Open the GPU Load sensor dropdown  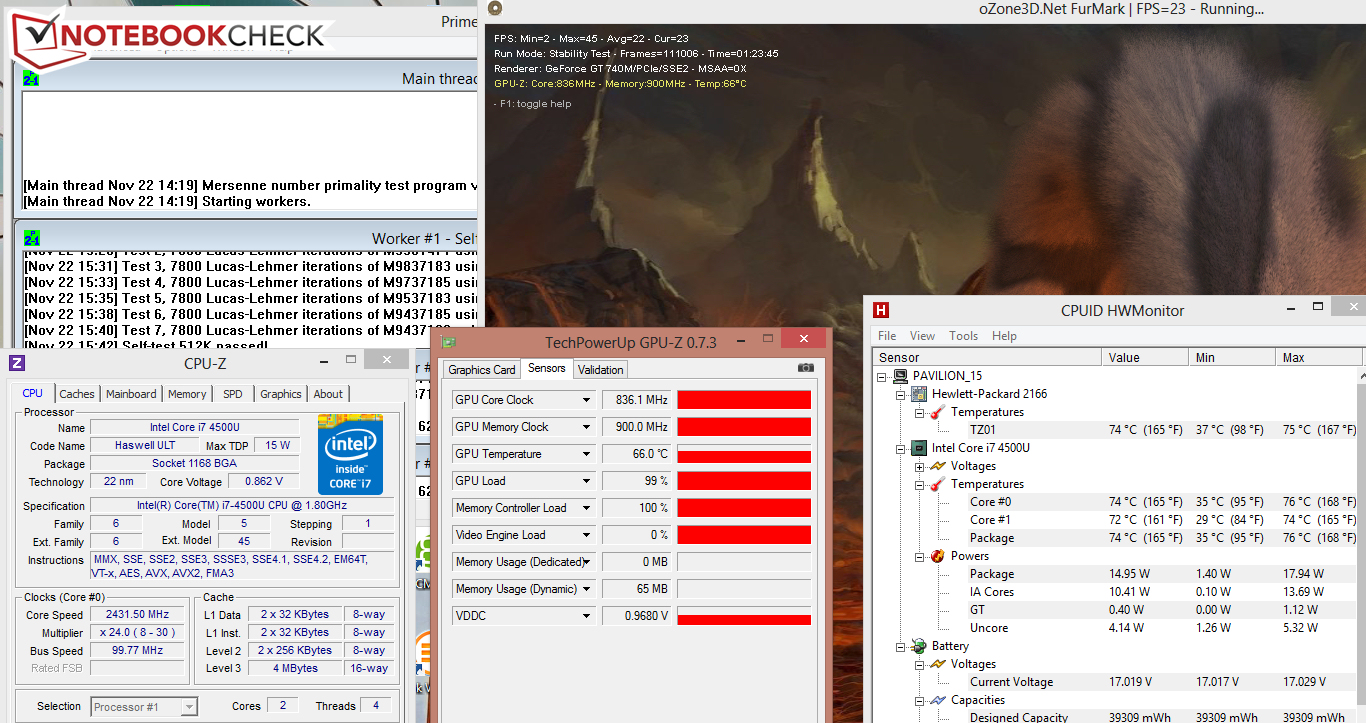tap(587, 481)
